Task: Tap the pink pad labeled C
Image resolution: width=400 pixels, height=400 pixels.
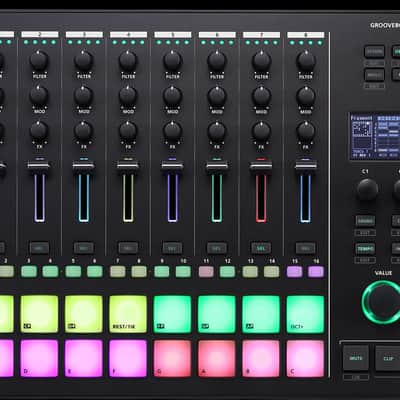Action: click(305, 358)
